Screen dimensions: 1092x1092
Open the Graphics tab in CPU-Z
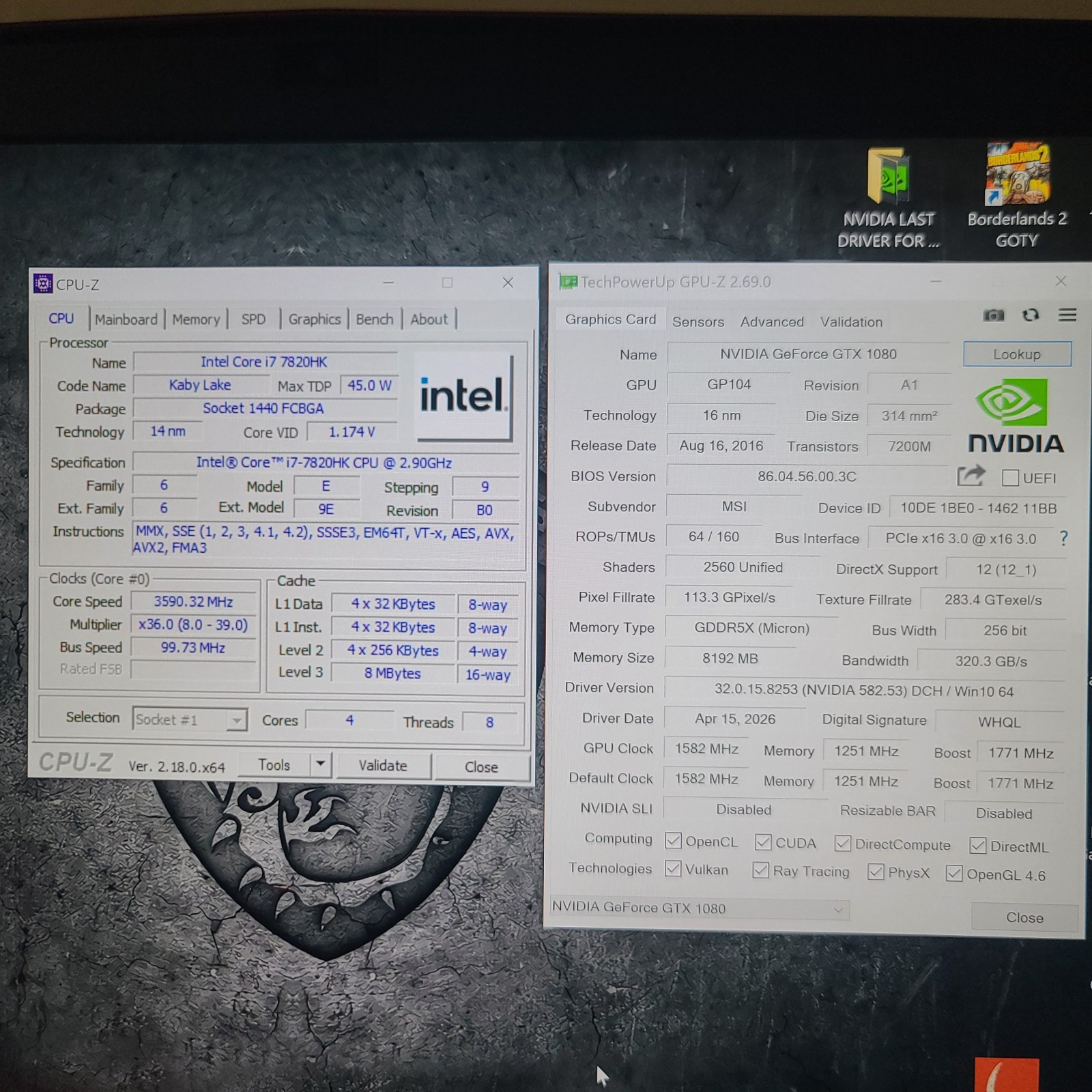click(315, 319)
